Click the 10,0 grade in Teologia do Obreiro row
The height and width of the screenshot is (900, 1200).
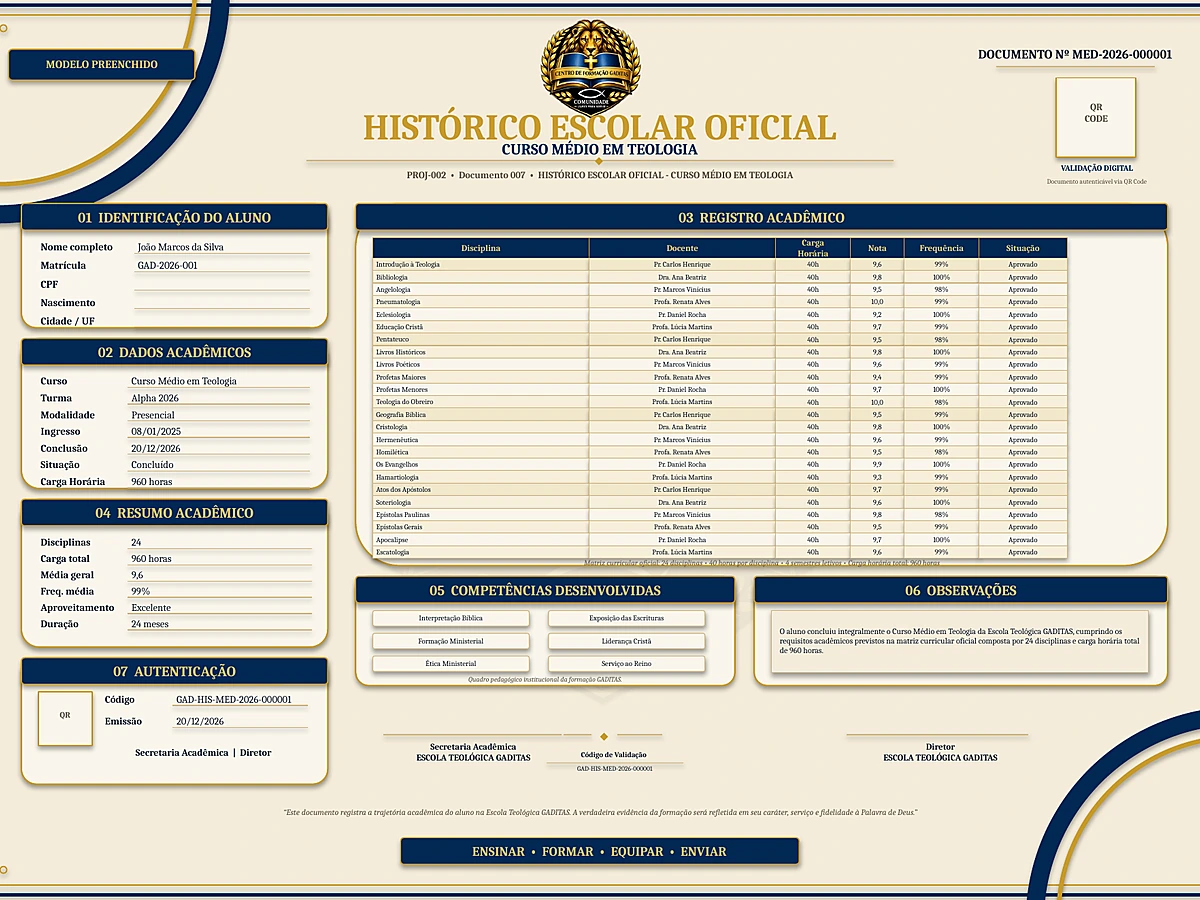tap(877, 402)
